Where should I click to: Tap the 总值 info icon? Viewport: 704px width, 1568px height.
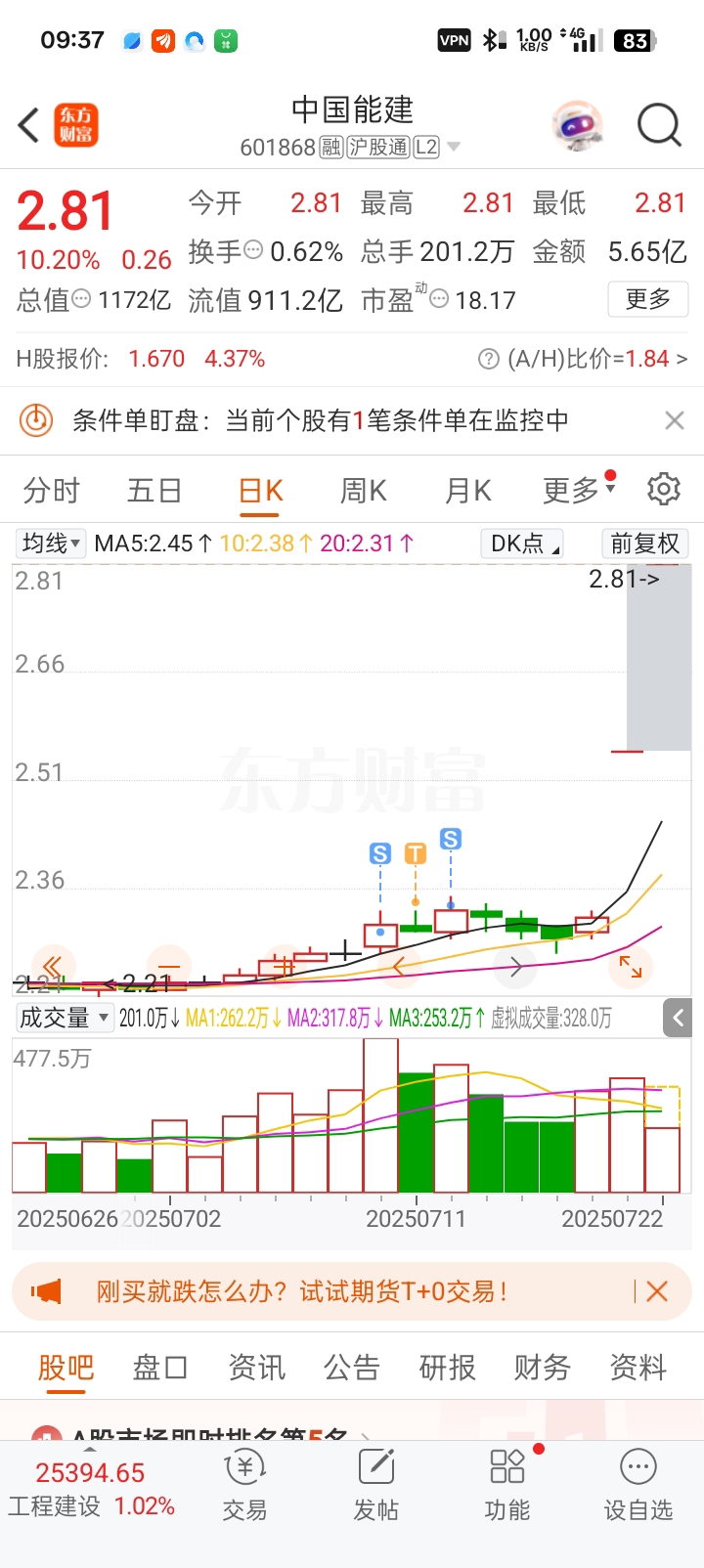click(x=81, y=298)
